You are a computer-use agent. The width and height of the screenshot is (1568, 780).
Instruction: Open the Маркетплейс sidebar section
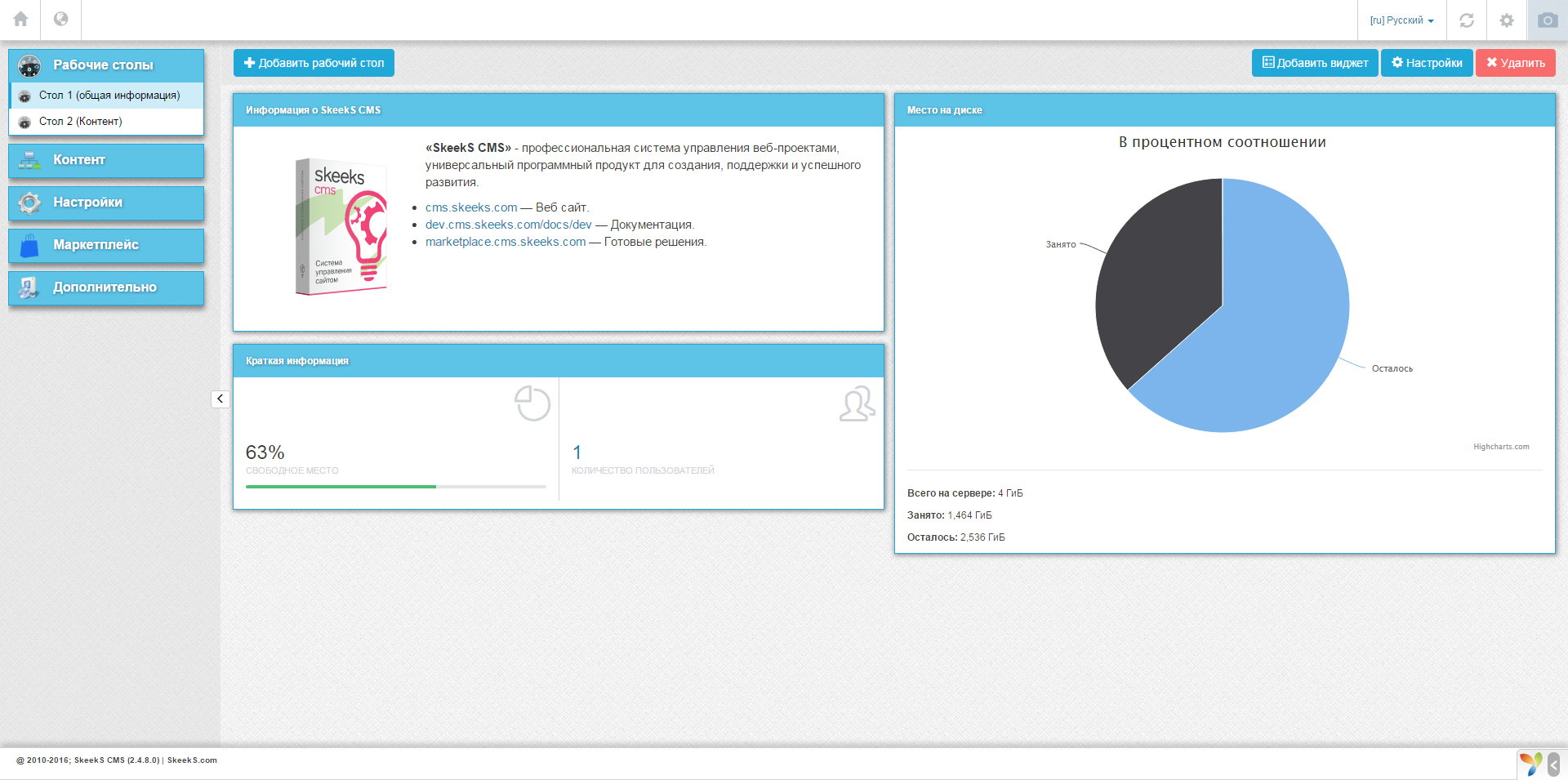(106, 245)
